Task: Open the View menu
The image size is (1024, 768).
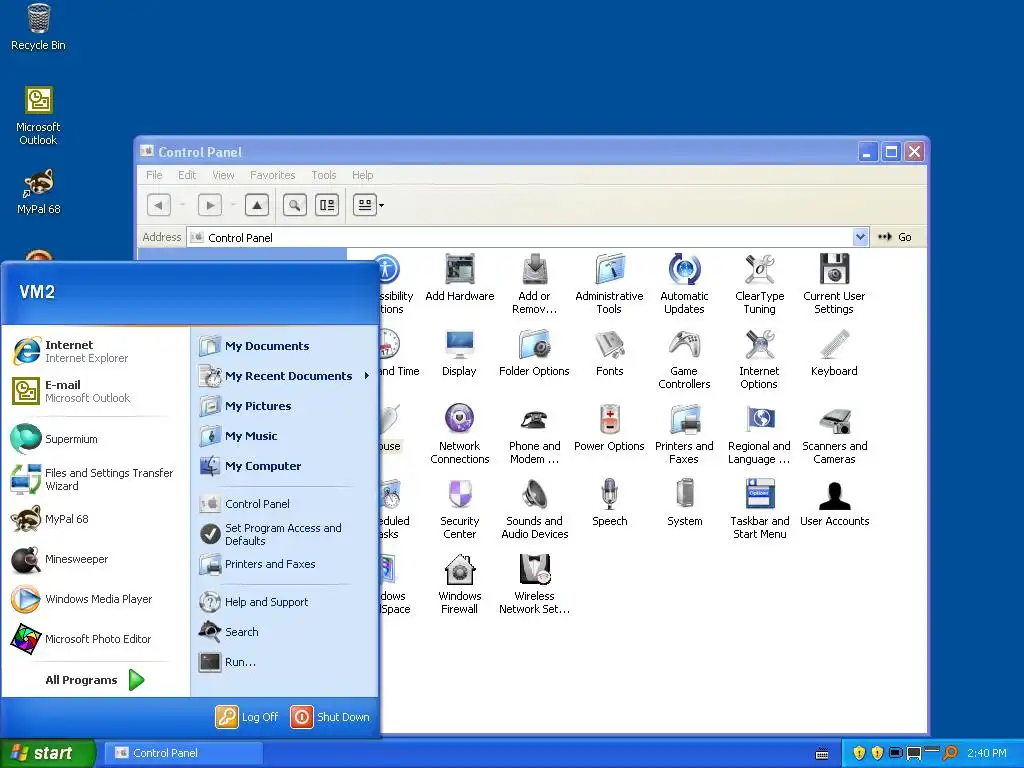Action: click(x=223, y=175)
